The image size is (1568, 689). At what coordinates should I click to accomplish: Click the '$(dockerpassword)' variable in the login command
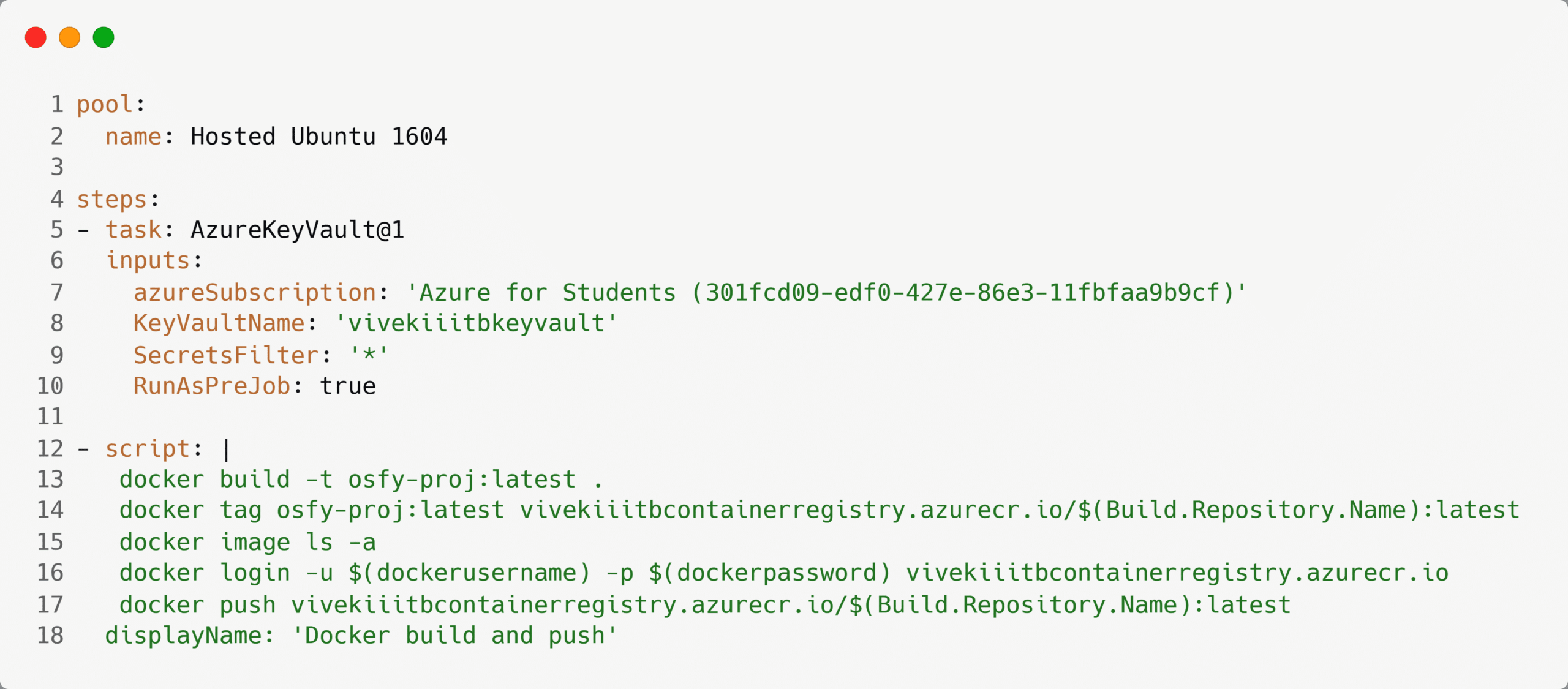(x=770, y=573)
